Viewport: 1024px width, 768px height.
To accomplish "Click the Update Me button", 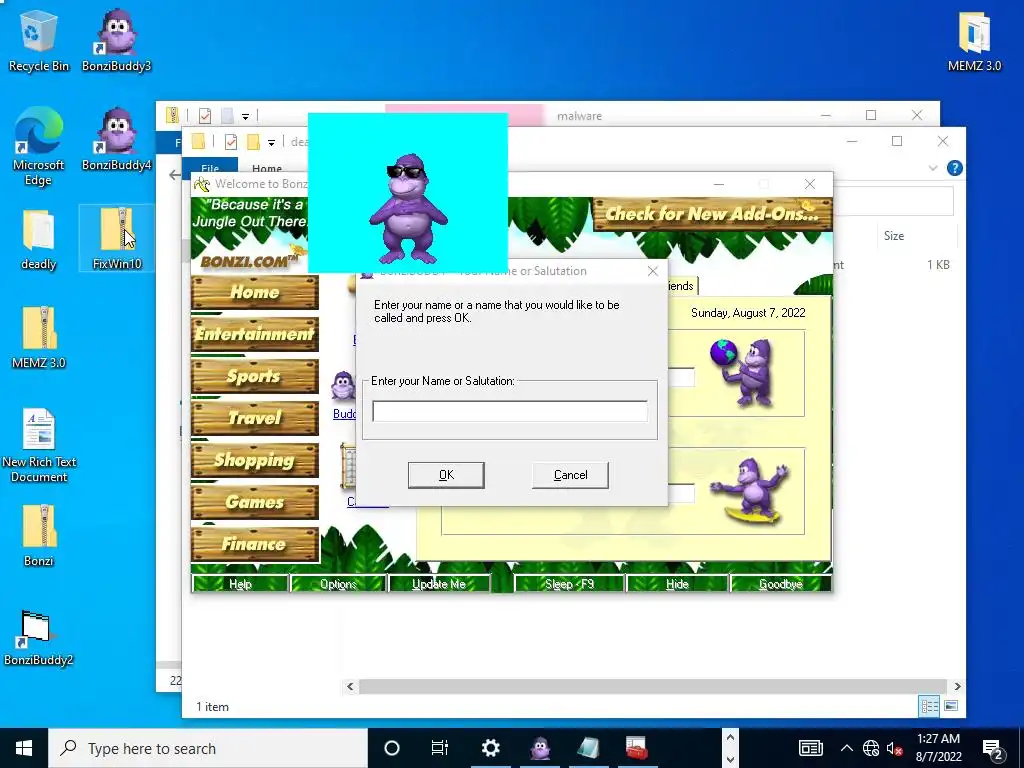I will (439, 584).
